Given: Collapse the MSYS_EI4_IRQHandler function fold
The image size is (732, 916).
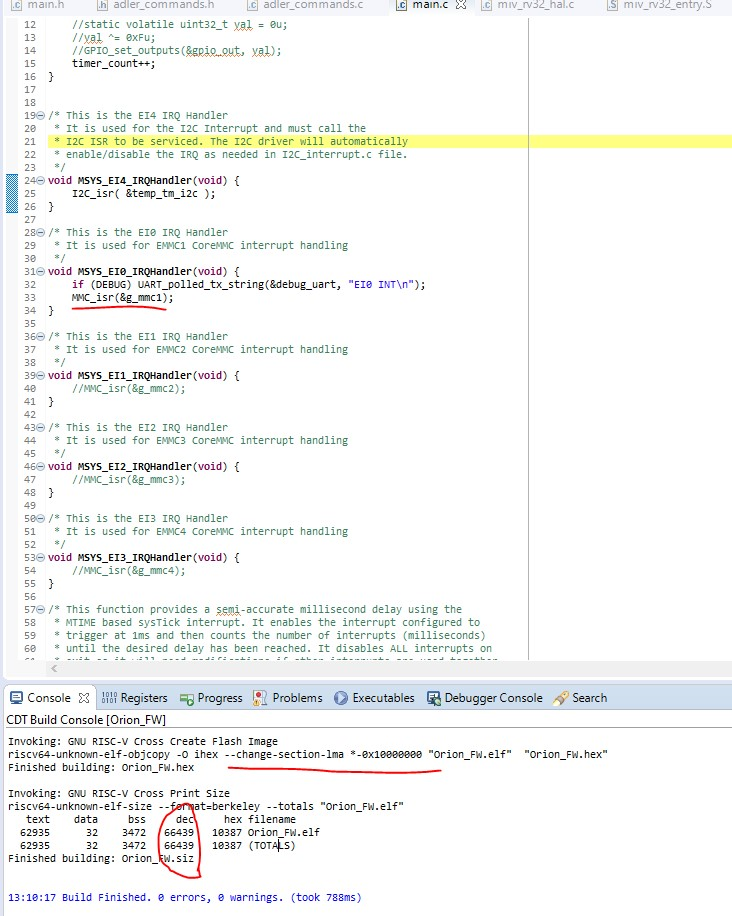Looking at the screenshot, I should 41,181.
